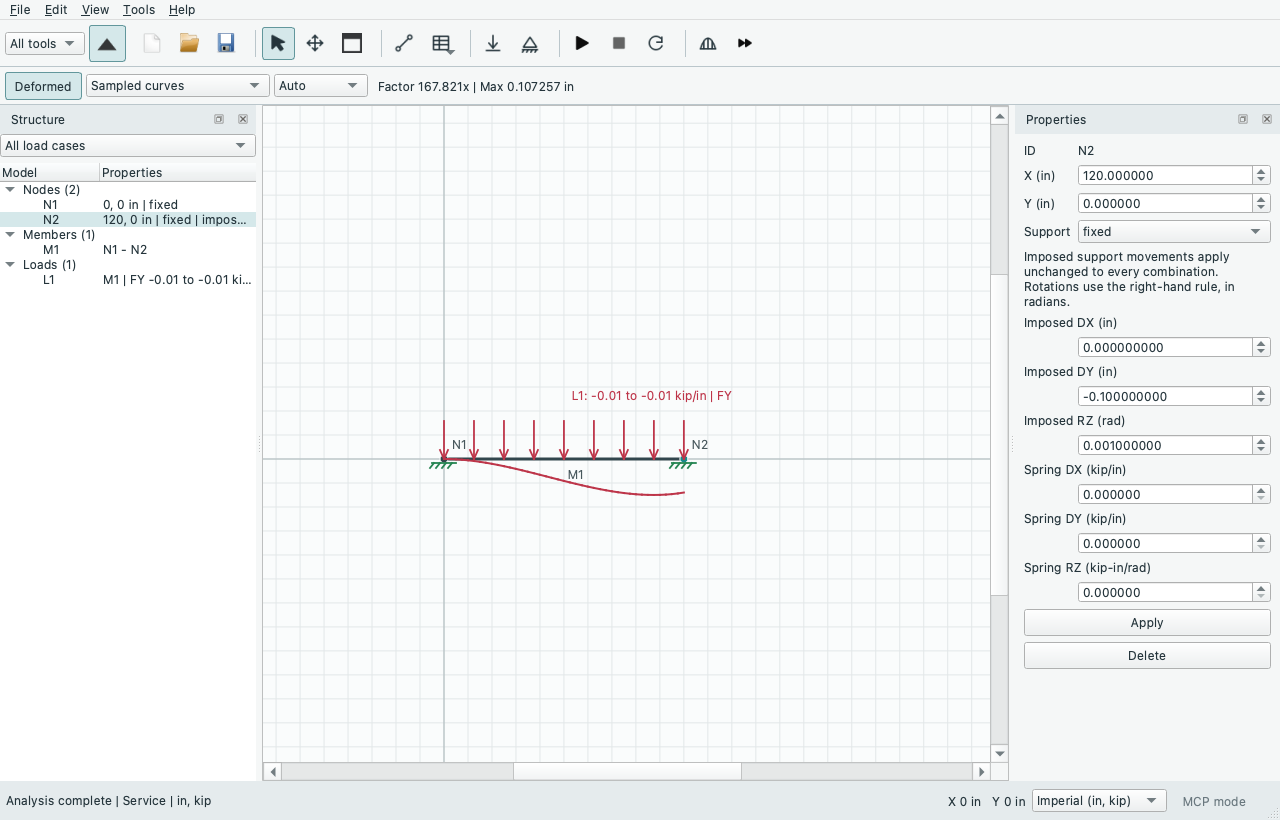Click the horizontal canvas scrollbar thumb

627,772
